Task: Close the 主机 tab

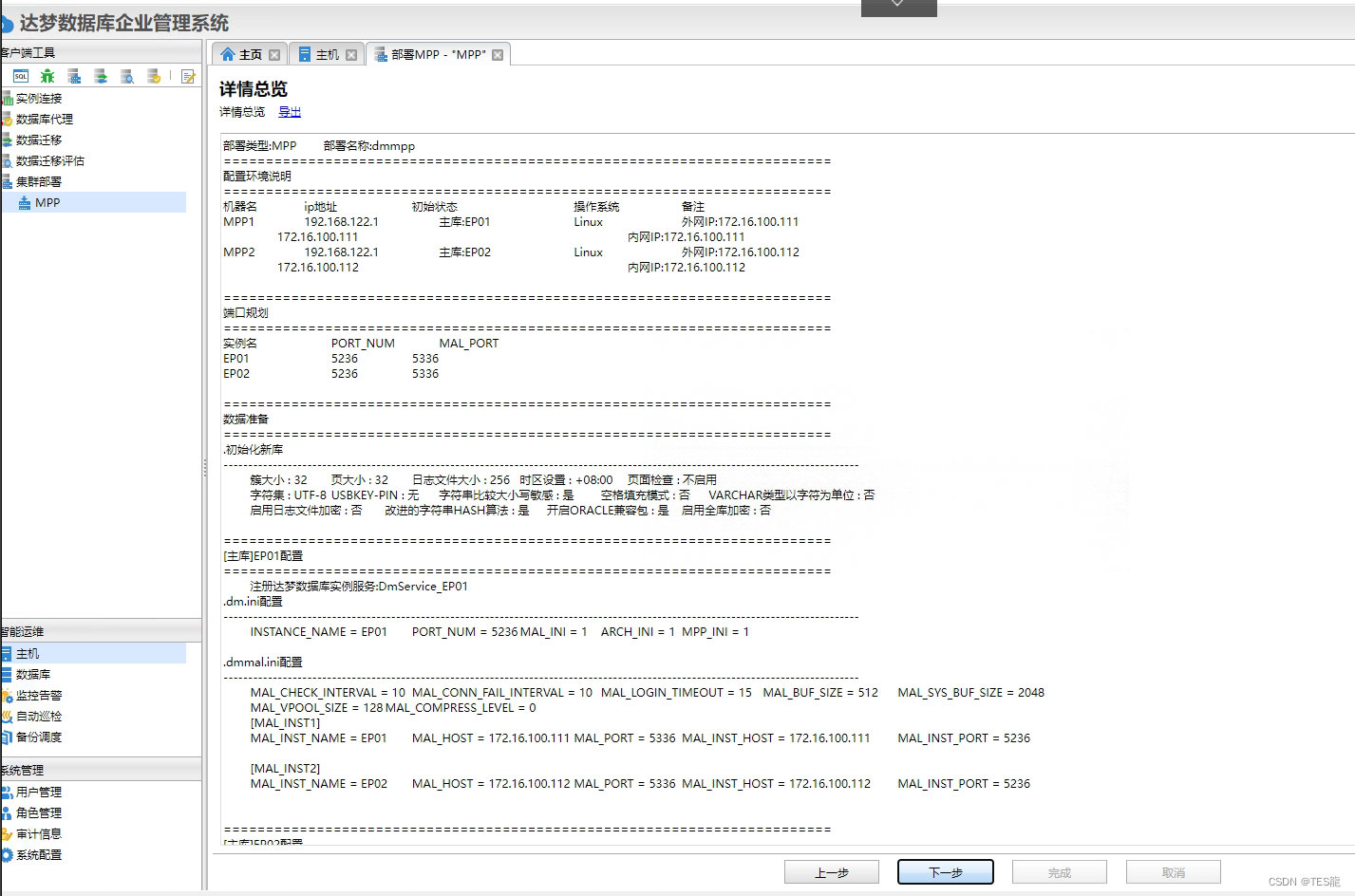Action: 351,55
